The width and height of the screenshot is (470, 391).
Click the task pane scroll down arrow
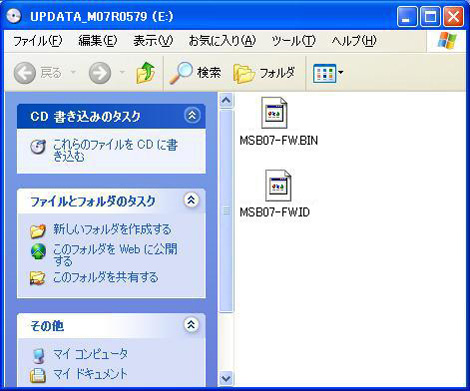click(x=226, y=378)
